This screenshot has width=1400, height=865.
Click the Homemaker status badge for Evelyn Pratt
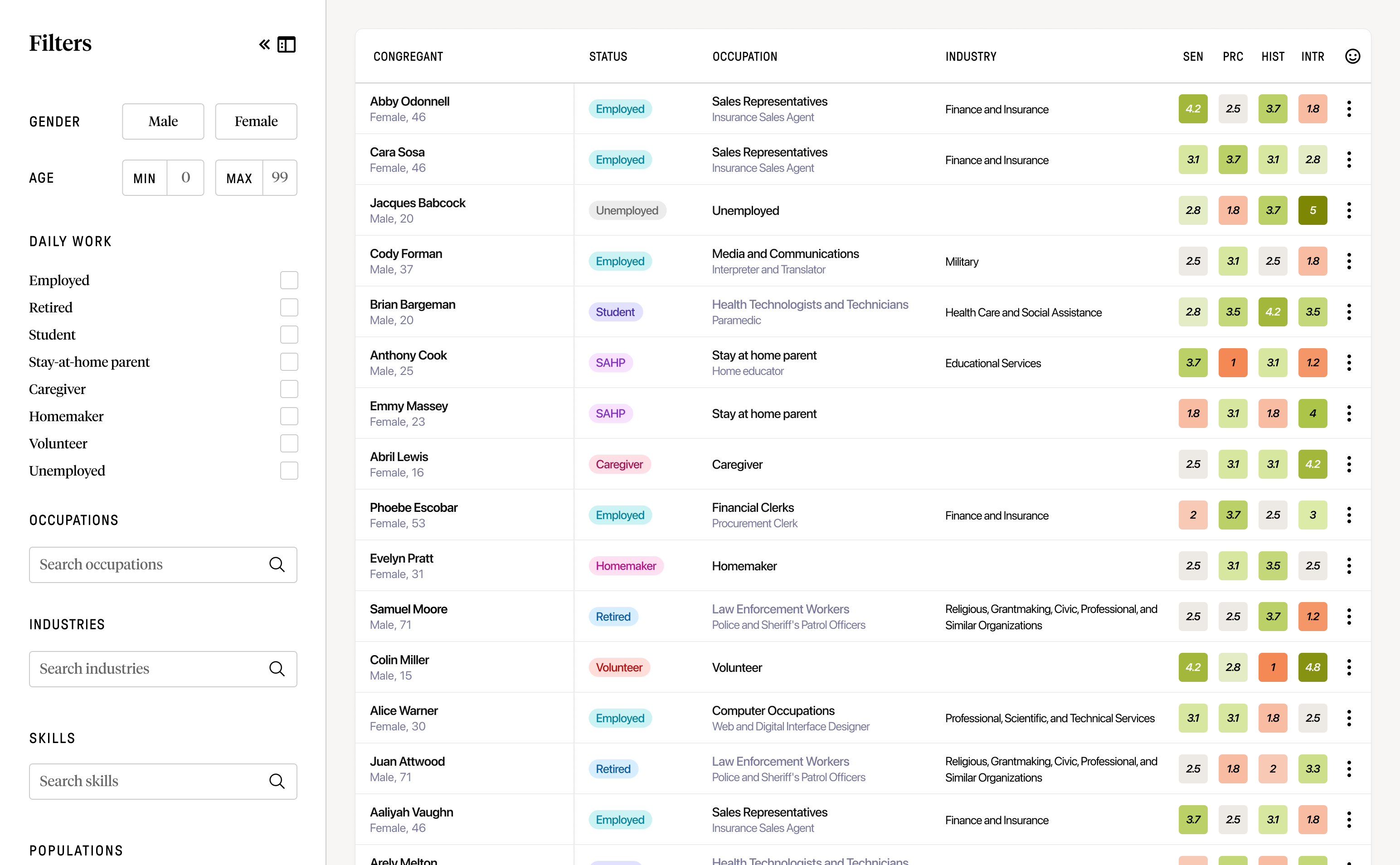[x=626, y=566]
